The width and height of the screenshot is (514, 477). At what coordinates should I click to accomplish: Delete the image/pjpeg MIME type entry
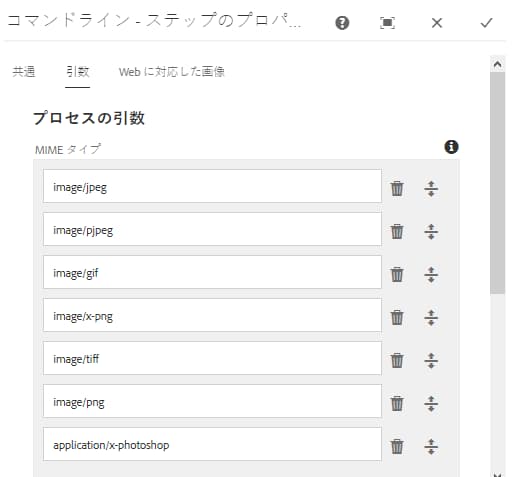tap(397, 232)
